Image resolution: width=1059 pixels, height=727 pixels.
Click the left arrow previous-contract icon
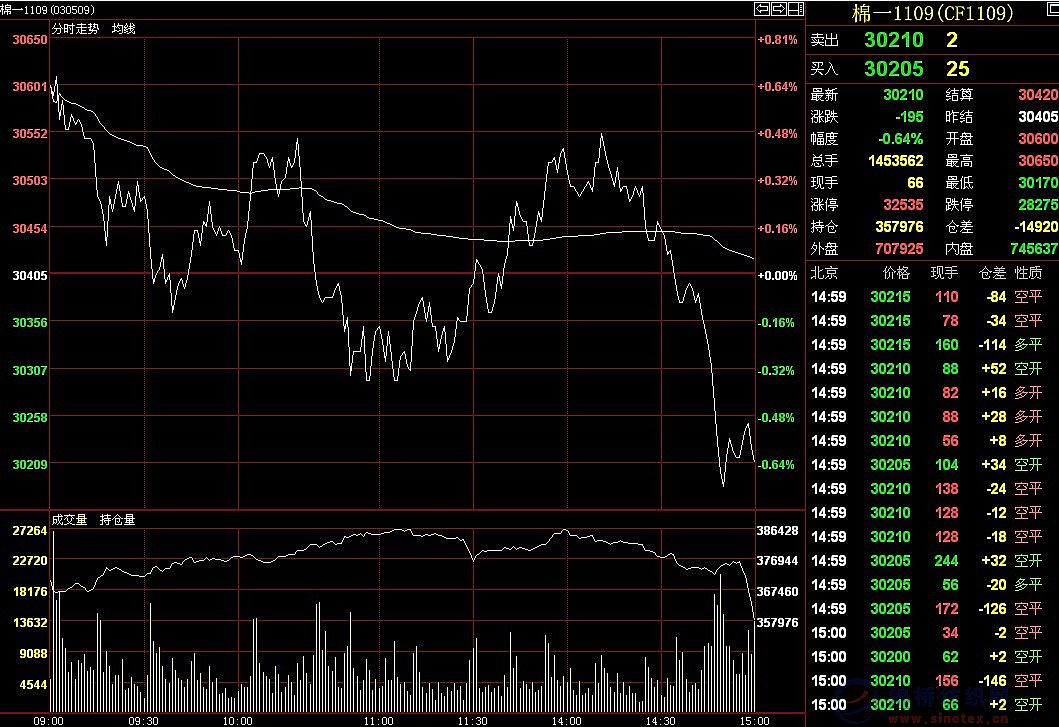pyautogui.click(x=760, y=10)
